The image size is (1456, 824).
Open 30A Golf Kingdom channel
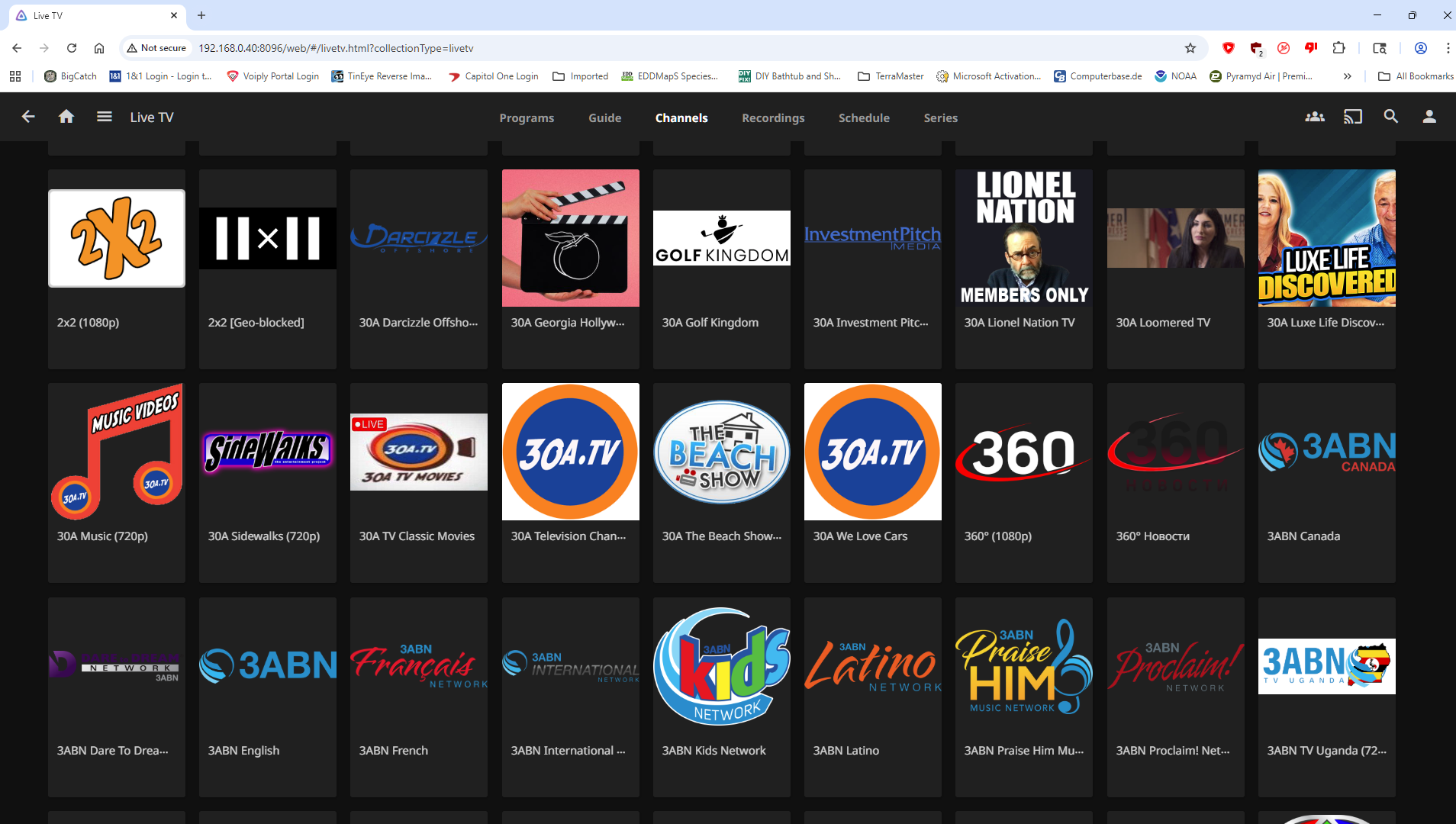click(x=722, y=269)
